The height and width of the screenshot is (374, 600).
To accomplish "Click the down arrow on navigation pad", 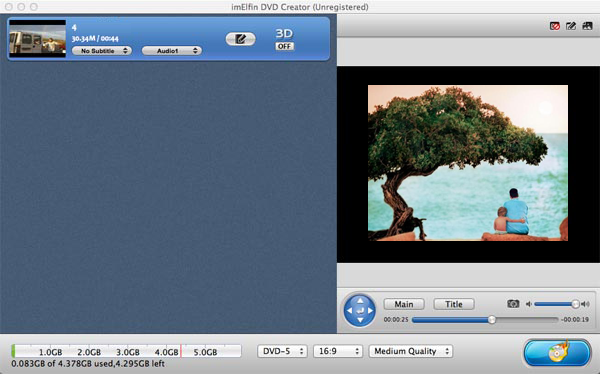I will [x=360, y=320].
